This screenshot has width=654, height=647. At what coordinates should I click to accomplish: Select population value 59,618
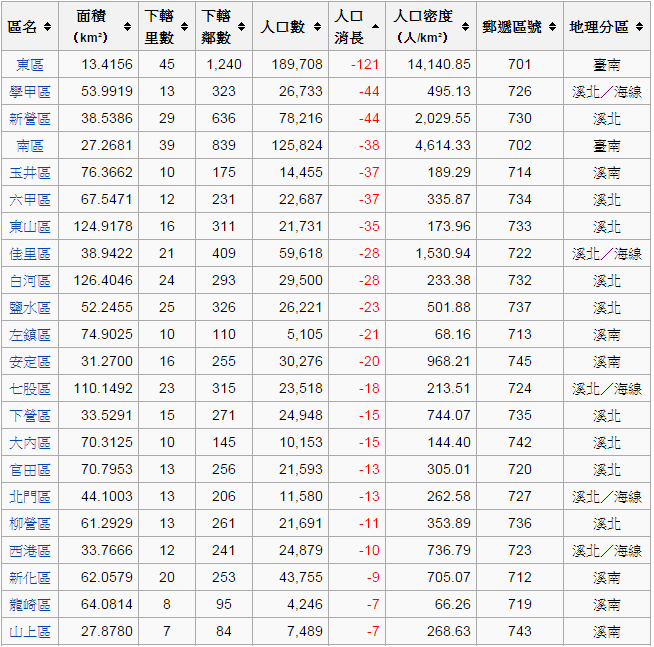[x=301, y=253]
